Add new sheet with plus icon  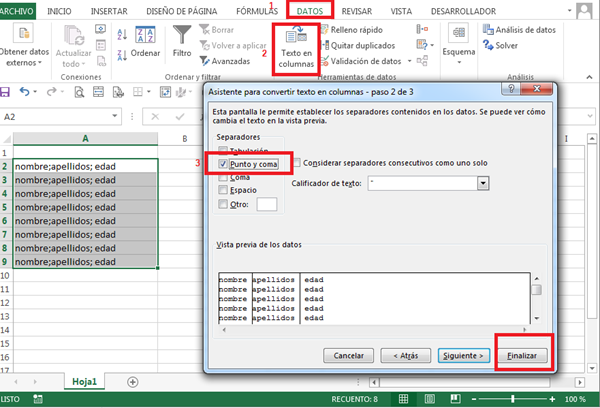point(133,382)
